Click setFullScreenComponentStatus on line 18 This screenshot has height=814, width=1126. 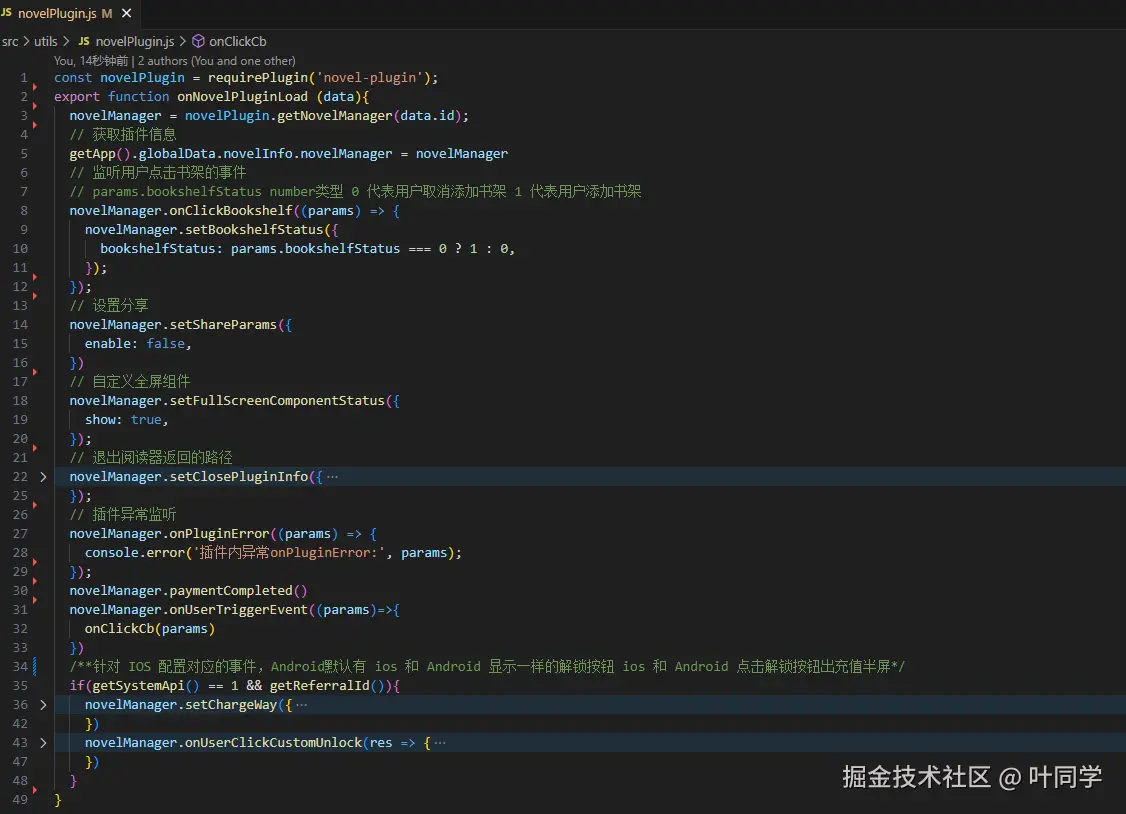tap(277, 401)
